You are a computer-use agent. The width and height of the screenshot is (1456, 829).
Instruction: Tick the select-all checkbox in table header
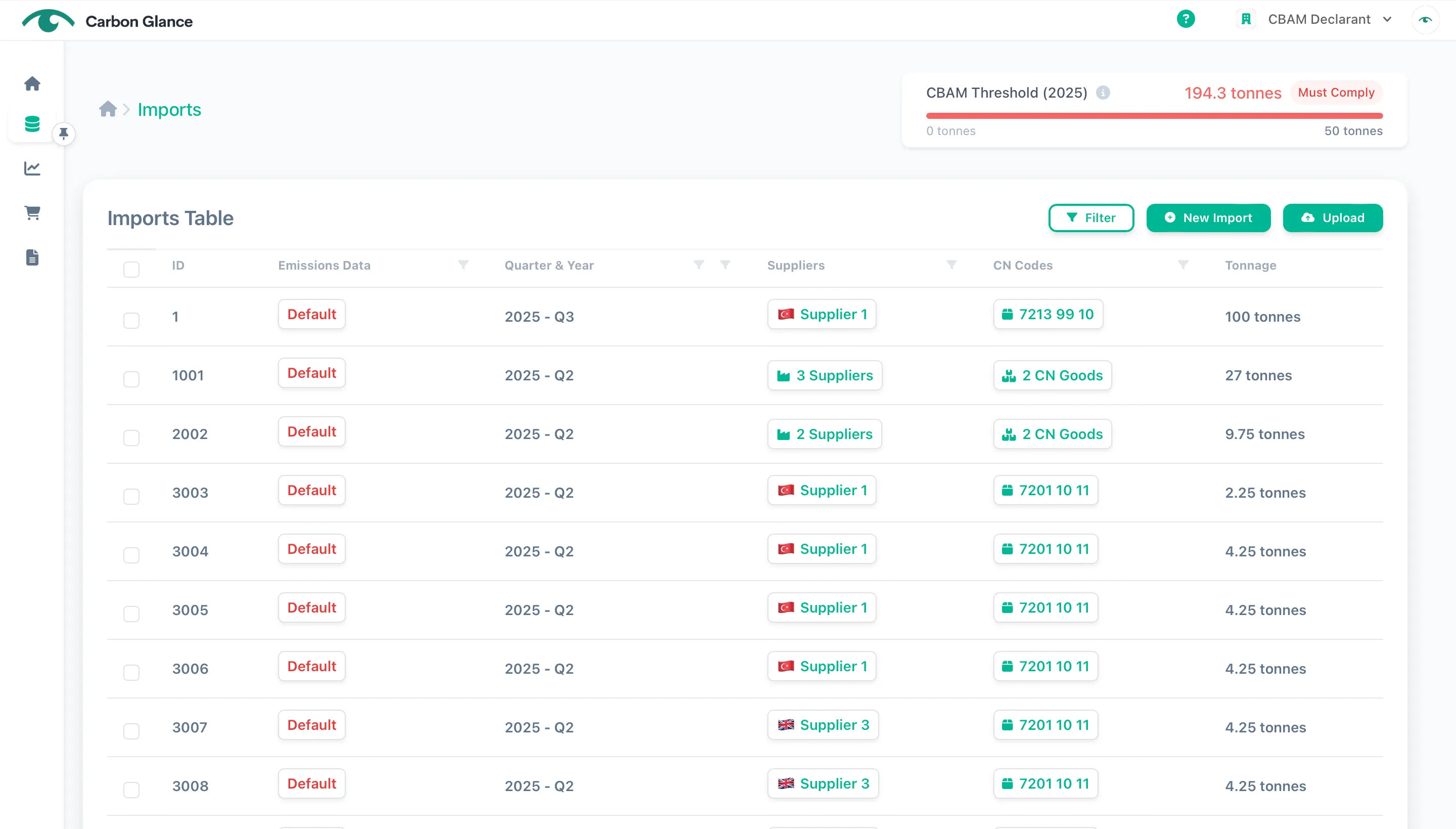pyautogui.click(x=131, y=269)
